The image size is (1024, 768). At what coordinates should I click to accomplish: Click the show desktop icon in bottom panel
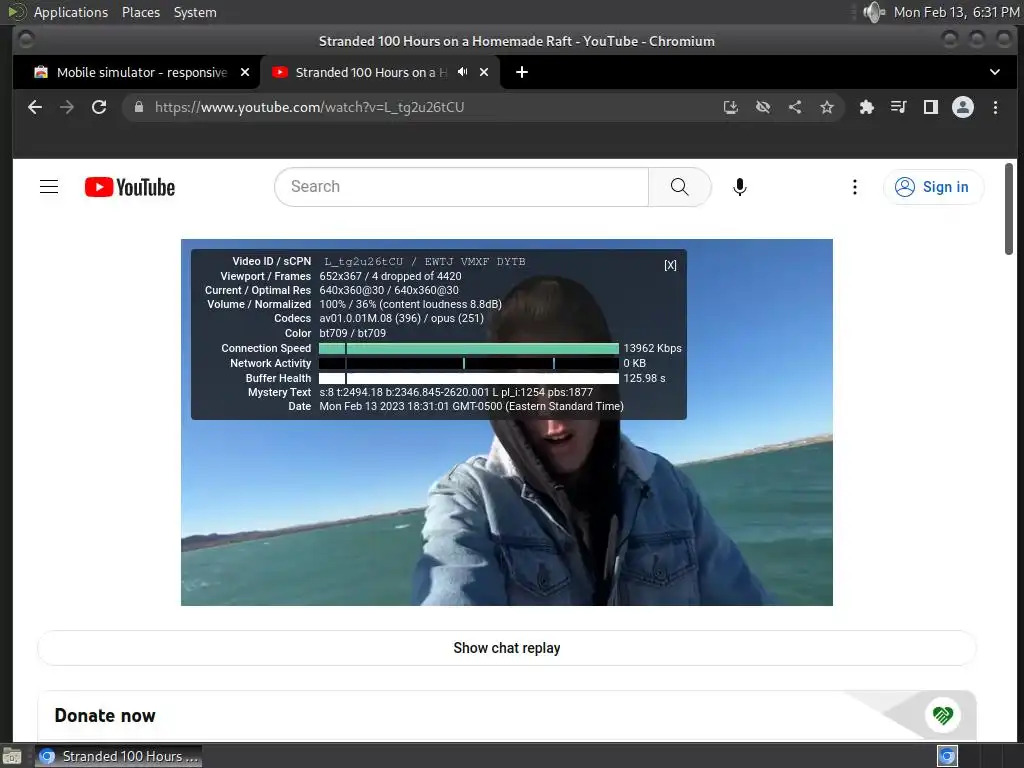11,757
